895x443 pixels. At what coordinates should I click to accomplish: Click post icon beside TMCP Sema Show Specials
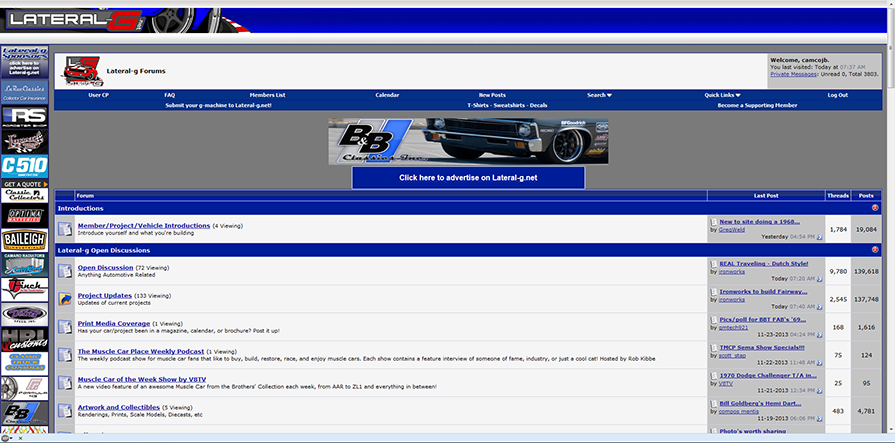pyautogui.click(x=713, y=348)
